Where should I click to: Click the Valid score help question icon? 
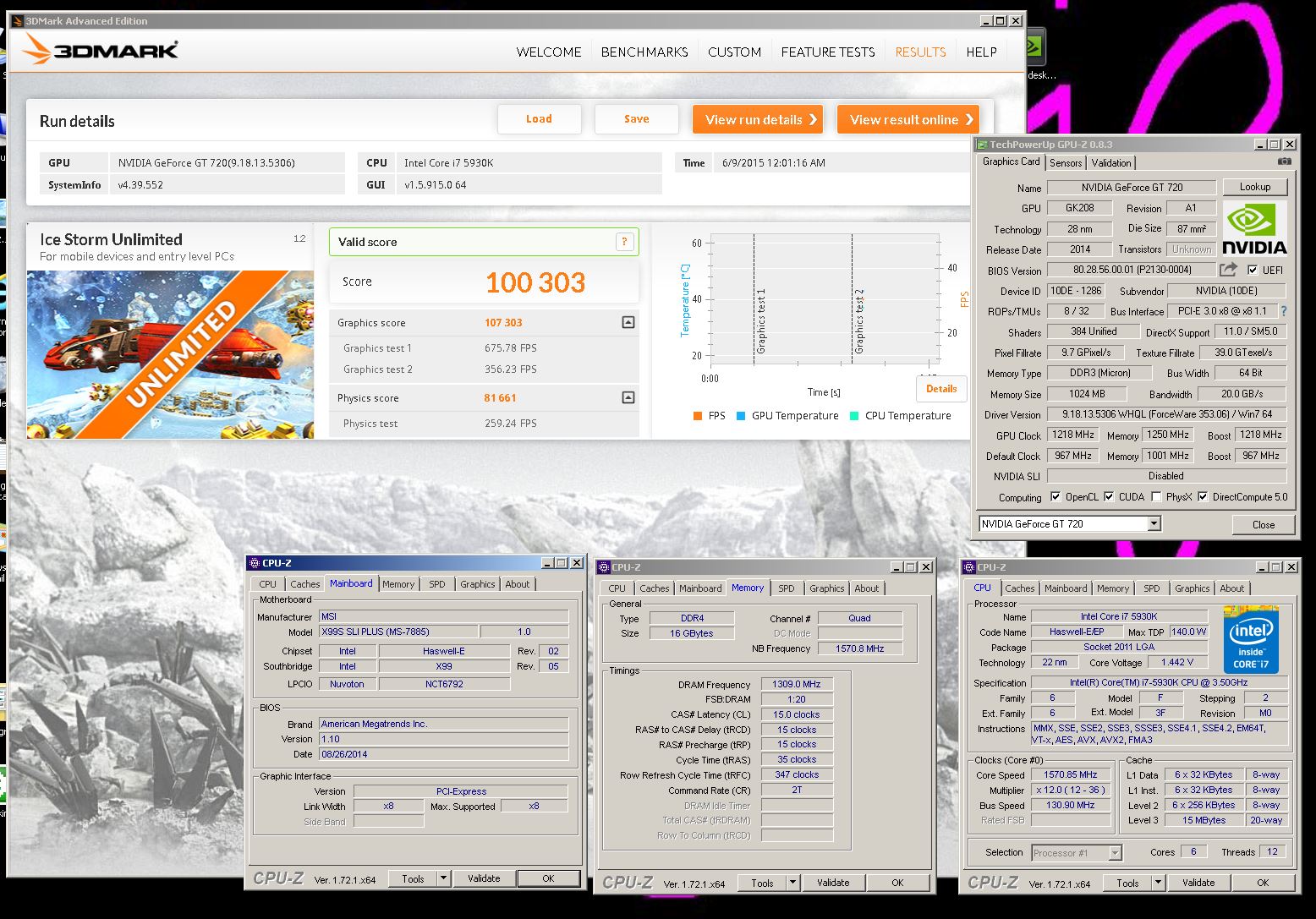624,242
